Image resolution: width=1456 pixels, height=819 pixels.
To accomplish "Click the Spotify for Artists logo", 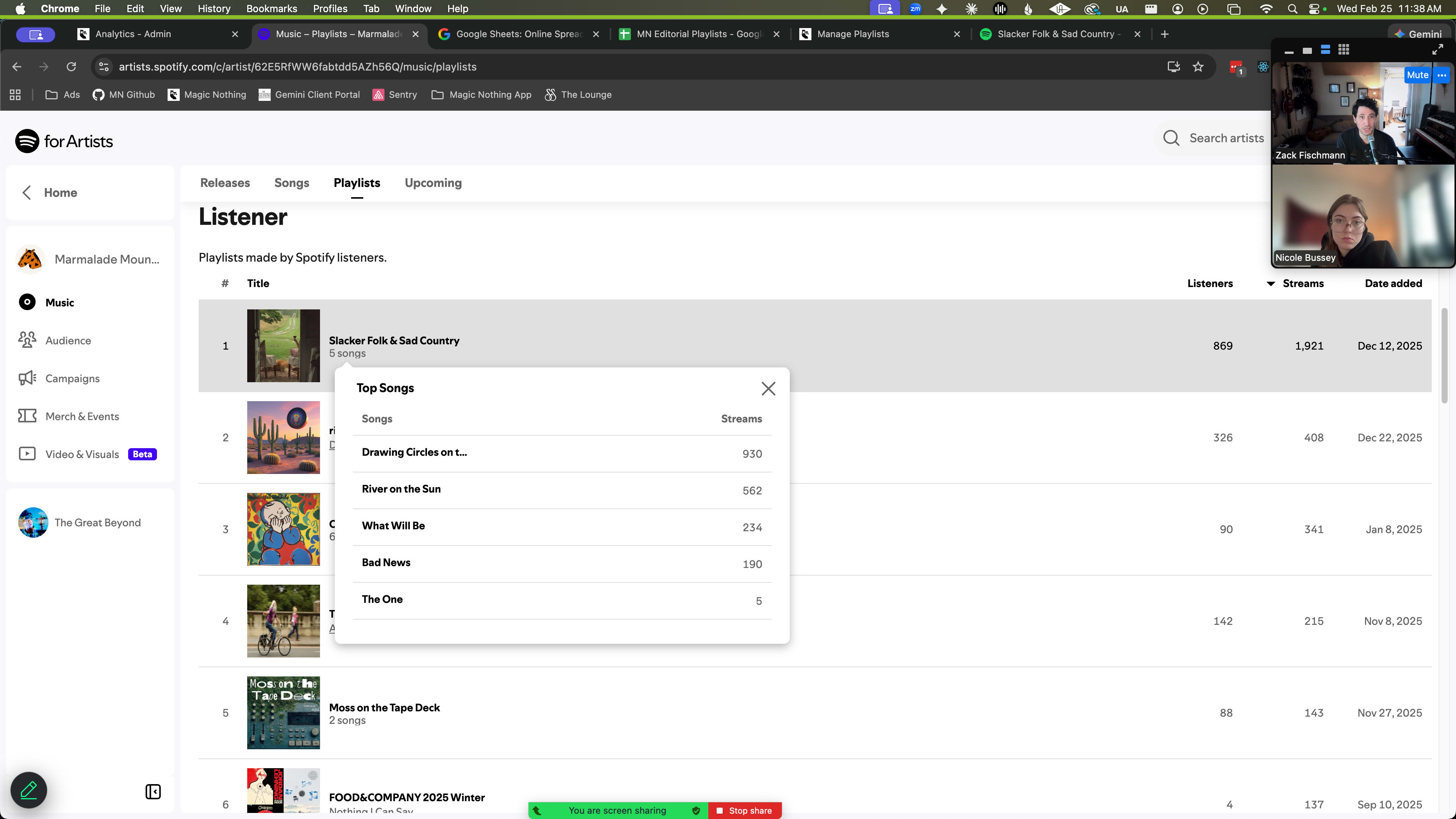I will coord(64,141).
